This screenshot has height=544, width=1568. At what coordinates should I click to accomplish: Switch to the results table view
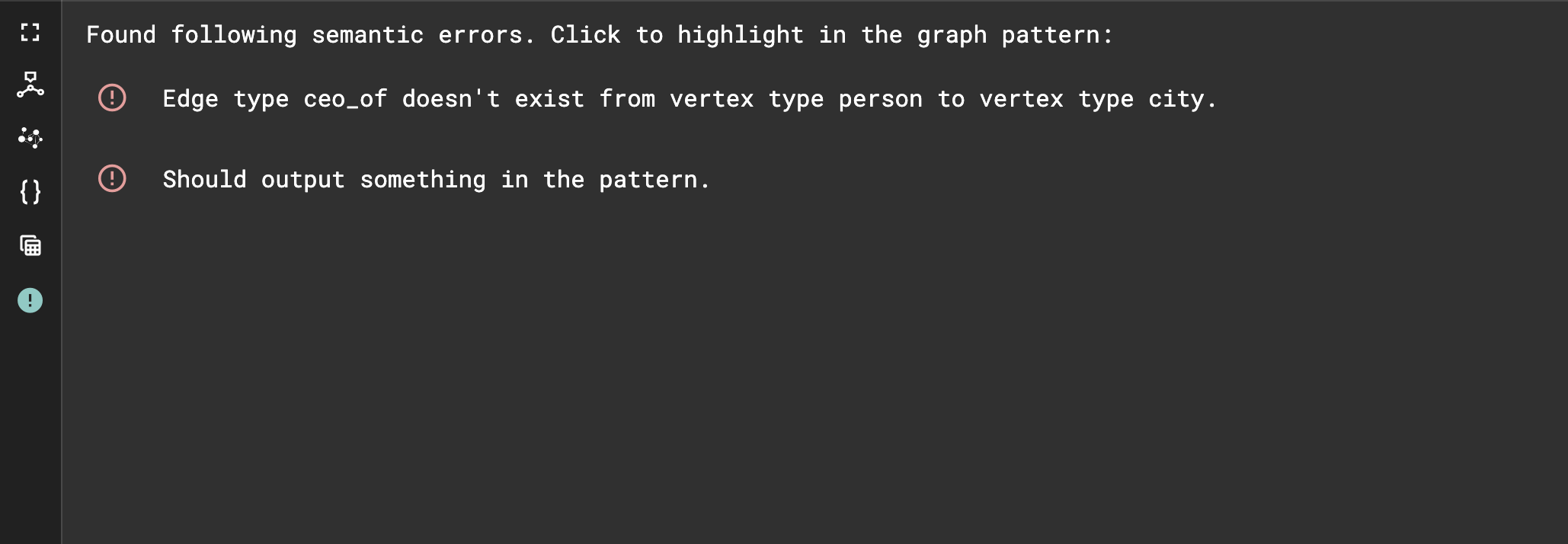[x=30, y=245]
